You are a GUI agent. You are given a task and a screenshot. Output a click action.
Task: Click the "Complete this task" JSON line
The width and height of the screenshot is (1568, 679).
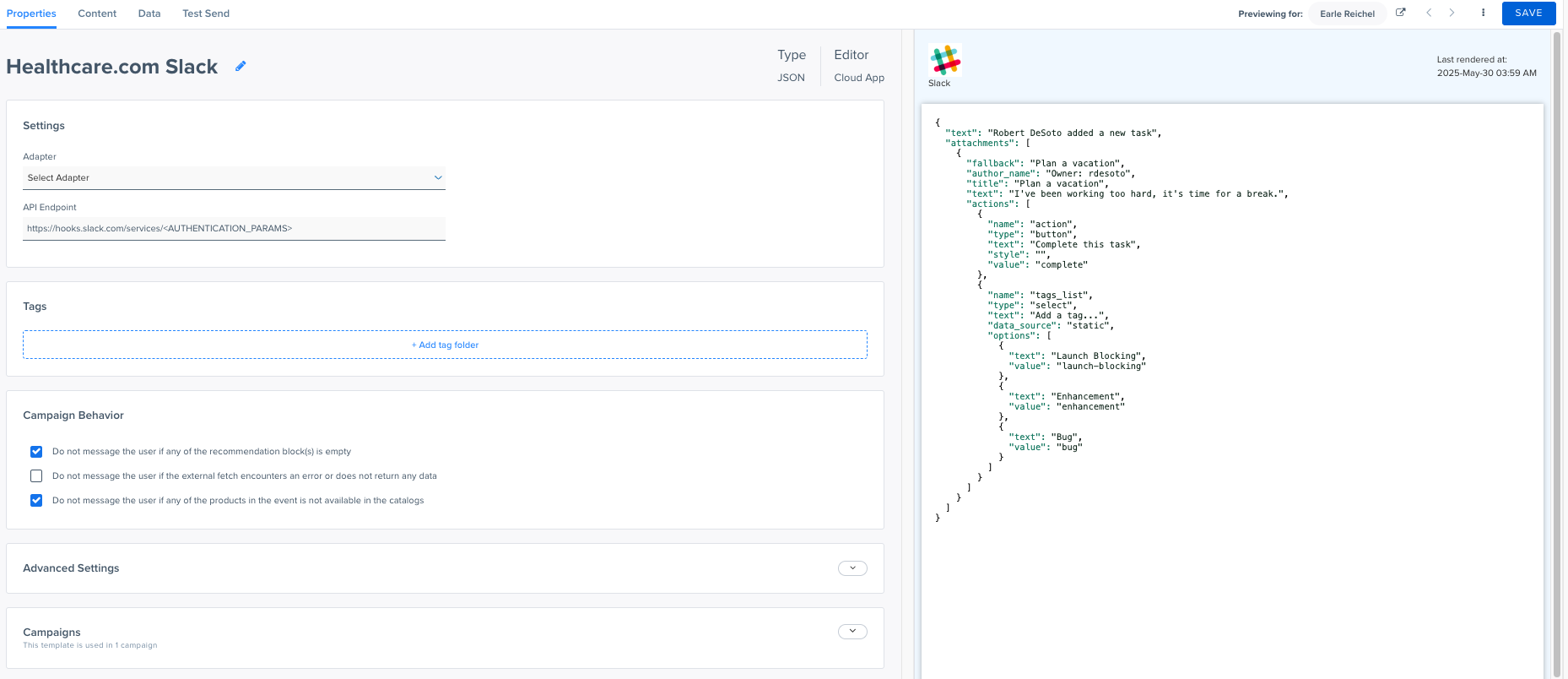pyautogui.click(x=1063, y=245)
